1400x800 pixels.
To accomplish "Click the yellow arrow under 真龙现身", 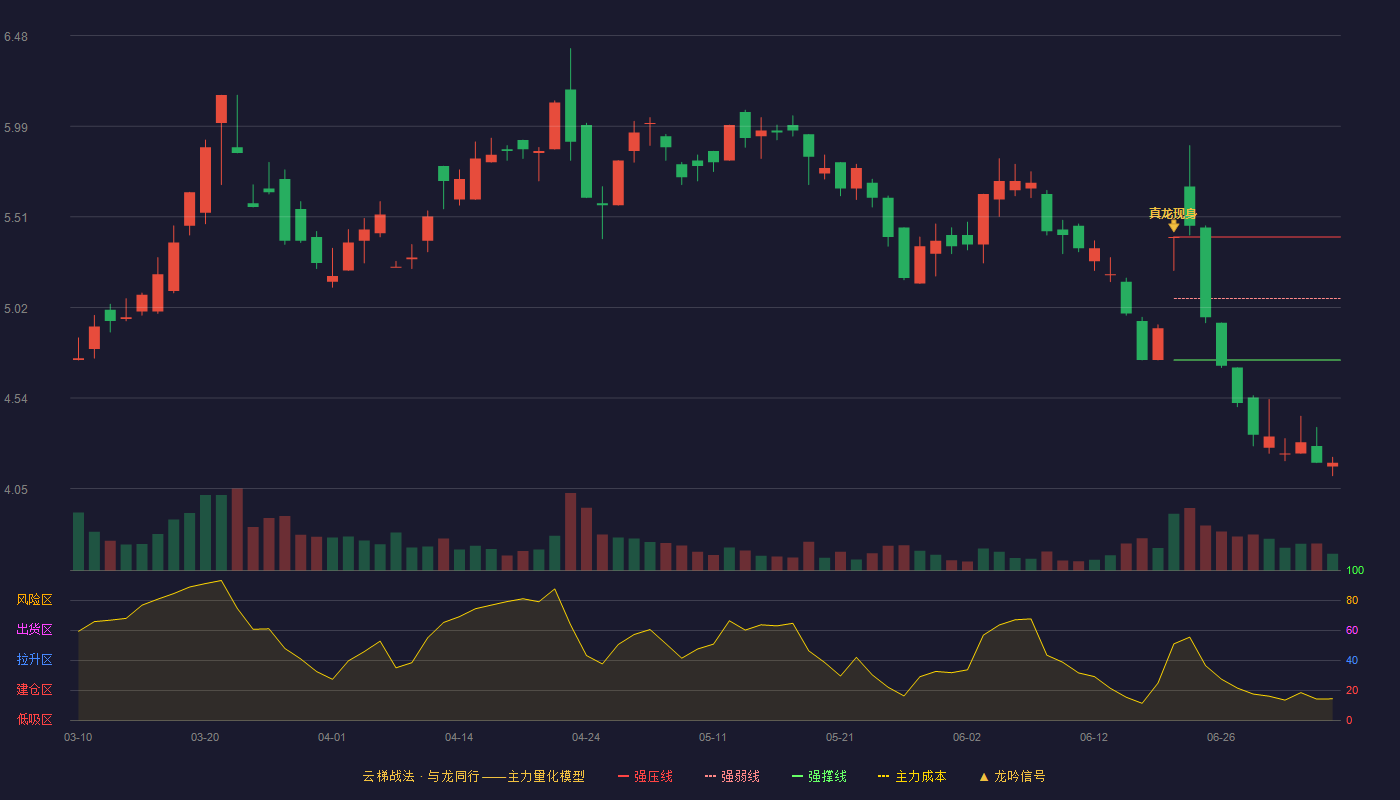I will coord(1174,226).
